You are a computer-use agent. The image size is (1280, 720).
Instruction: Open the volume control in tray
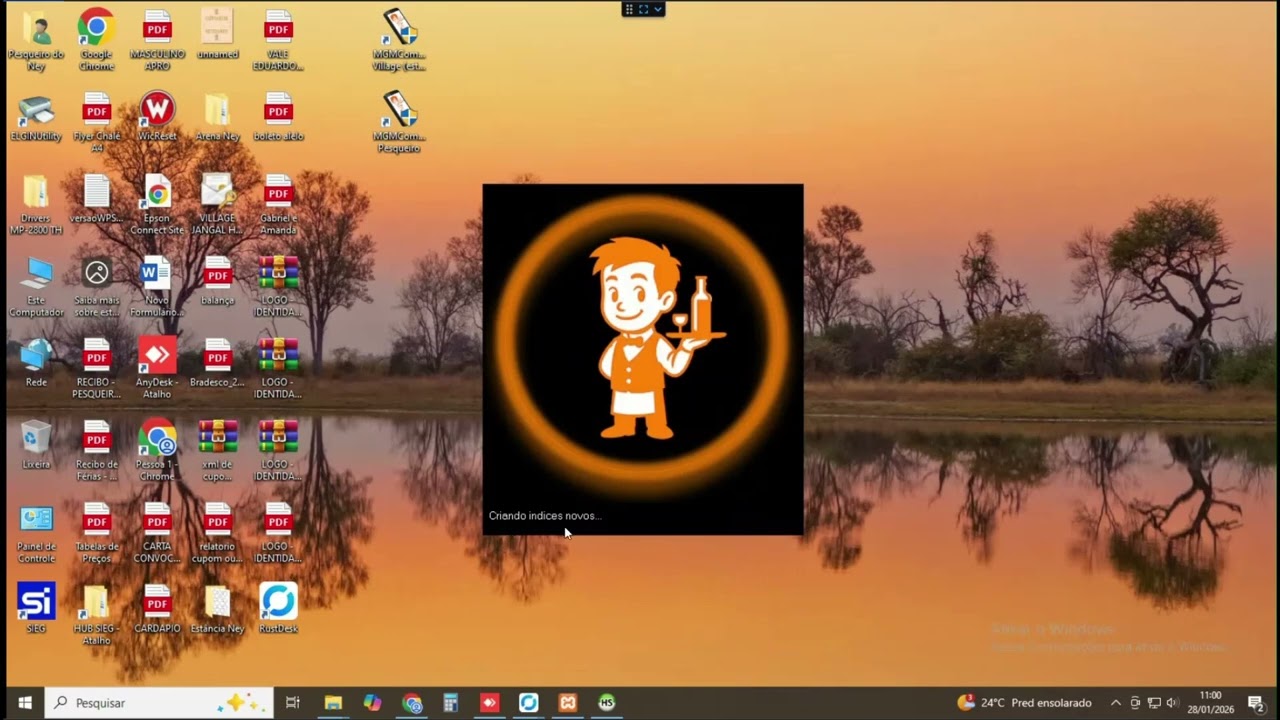pyautogui.click(x=1172, y=703)
